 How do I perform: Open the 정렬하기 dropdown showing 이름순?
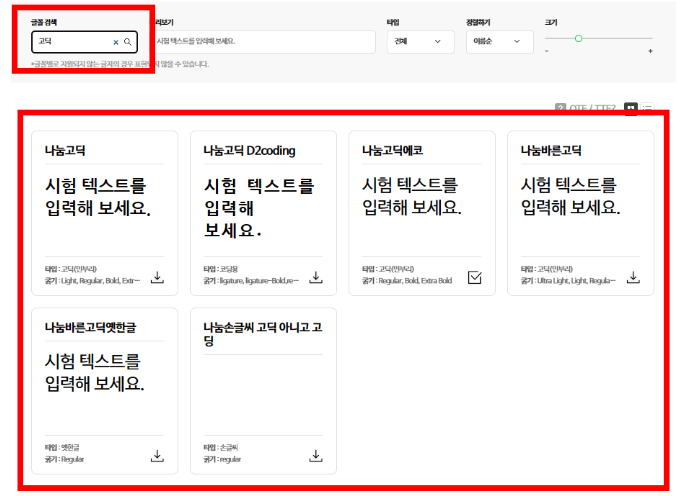(x=500, y=42)
